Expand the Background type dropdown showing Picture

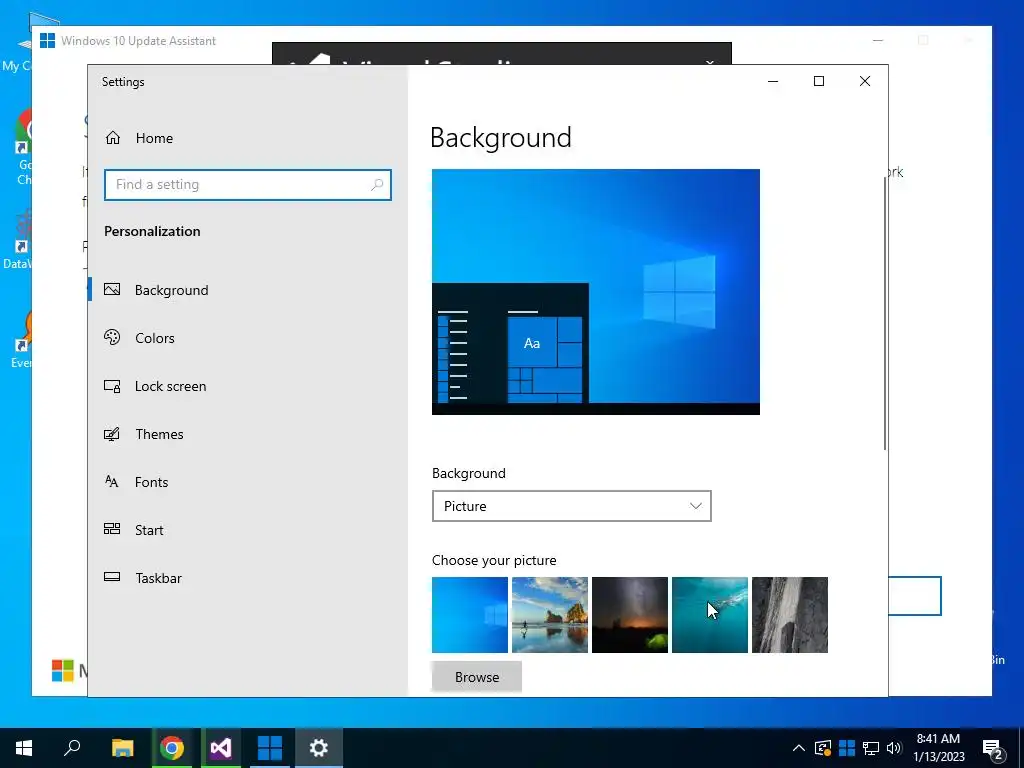[x=571, y=506]
